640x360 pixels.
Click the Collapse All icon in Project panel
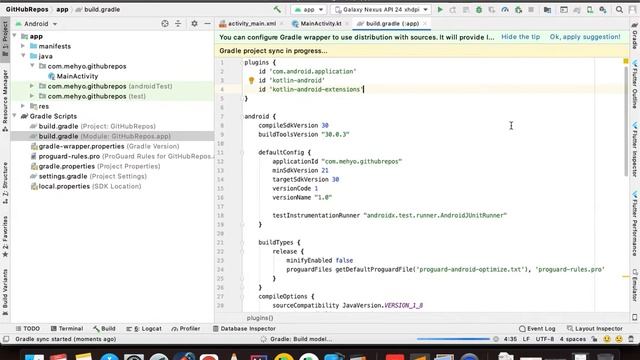click(x=178, y=24)
